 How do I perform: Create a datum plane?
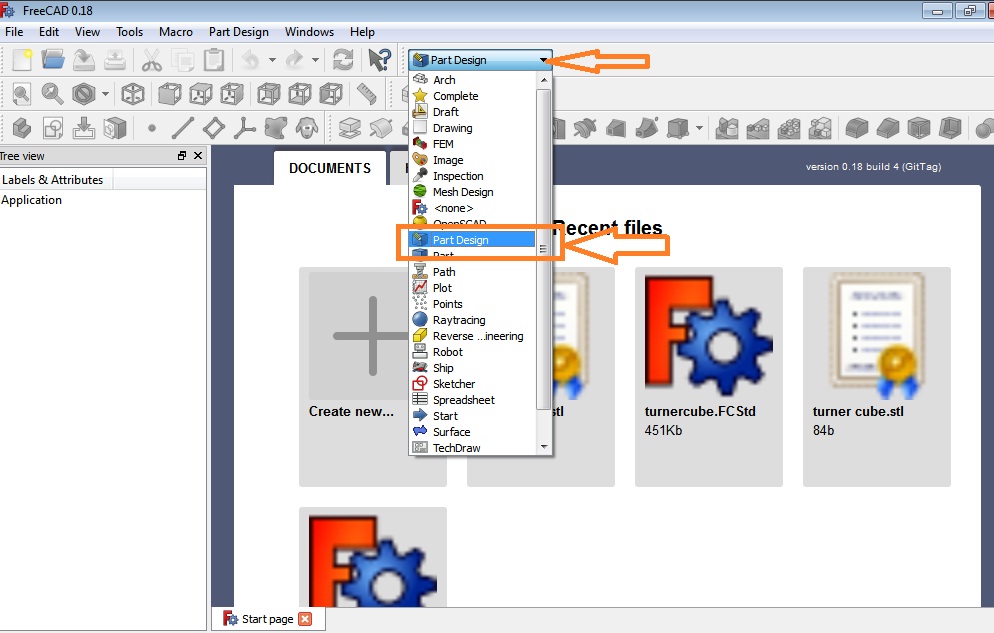coord(214,128)
